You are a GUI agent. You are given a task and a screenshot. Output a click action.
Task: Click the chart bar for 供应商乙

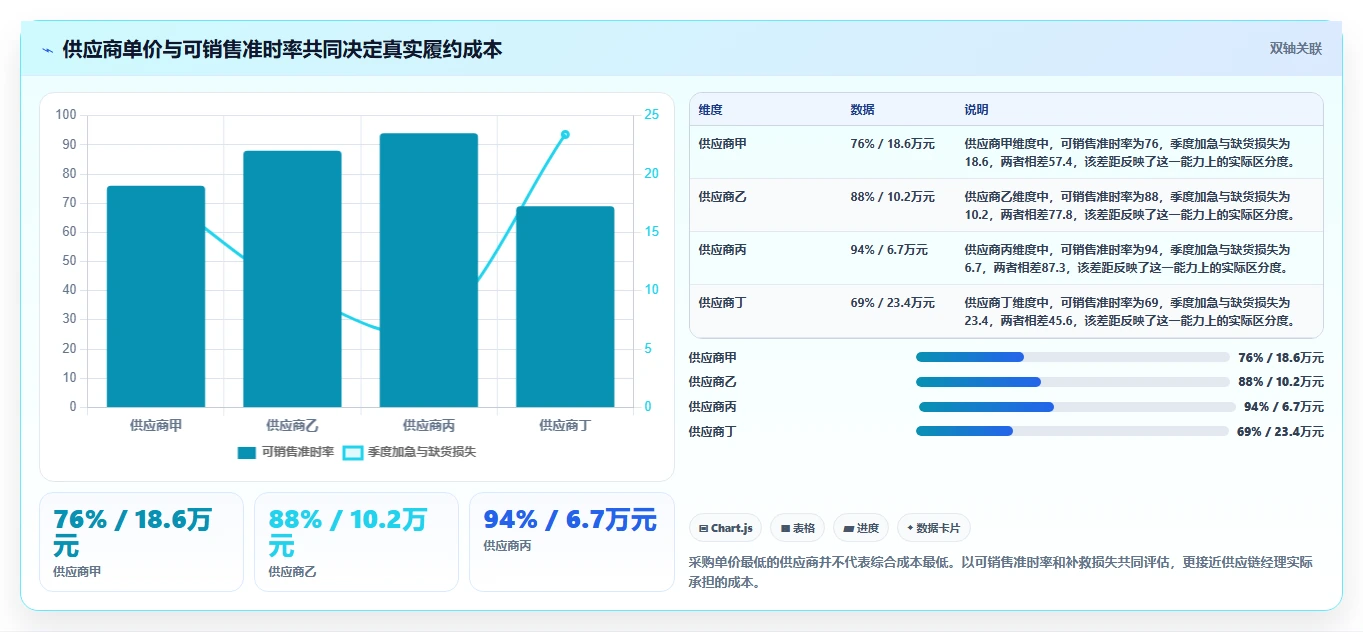pos(292,279)
